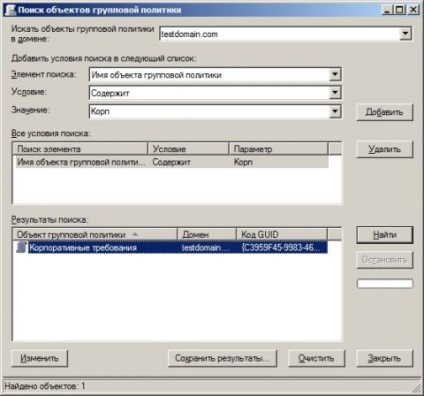Click the Закрыть button
Image resolution: width=424 pixels, height=396 pixels.
coord(384,358)
